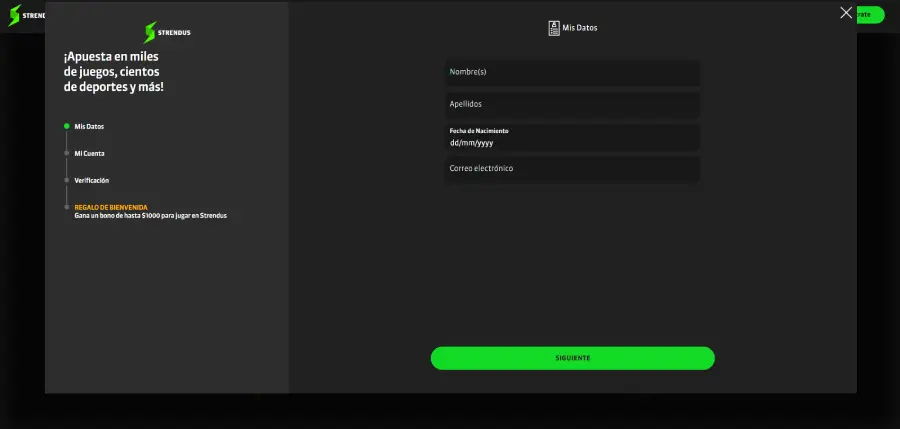The height and width of the screenshot is (429, 900).
Task: Click the Mis Datos heading text
Action: (580, 28)
